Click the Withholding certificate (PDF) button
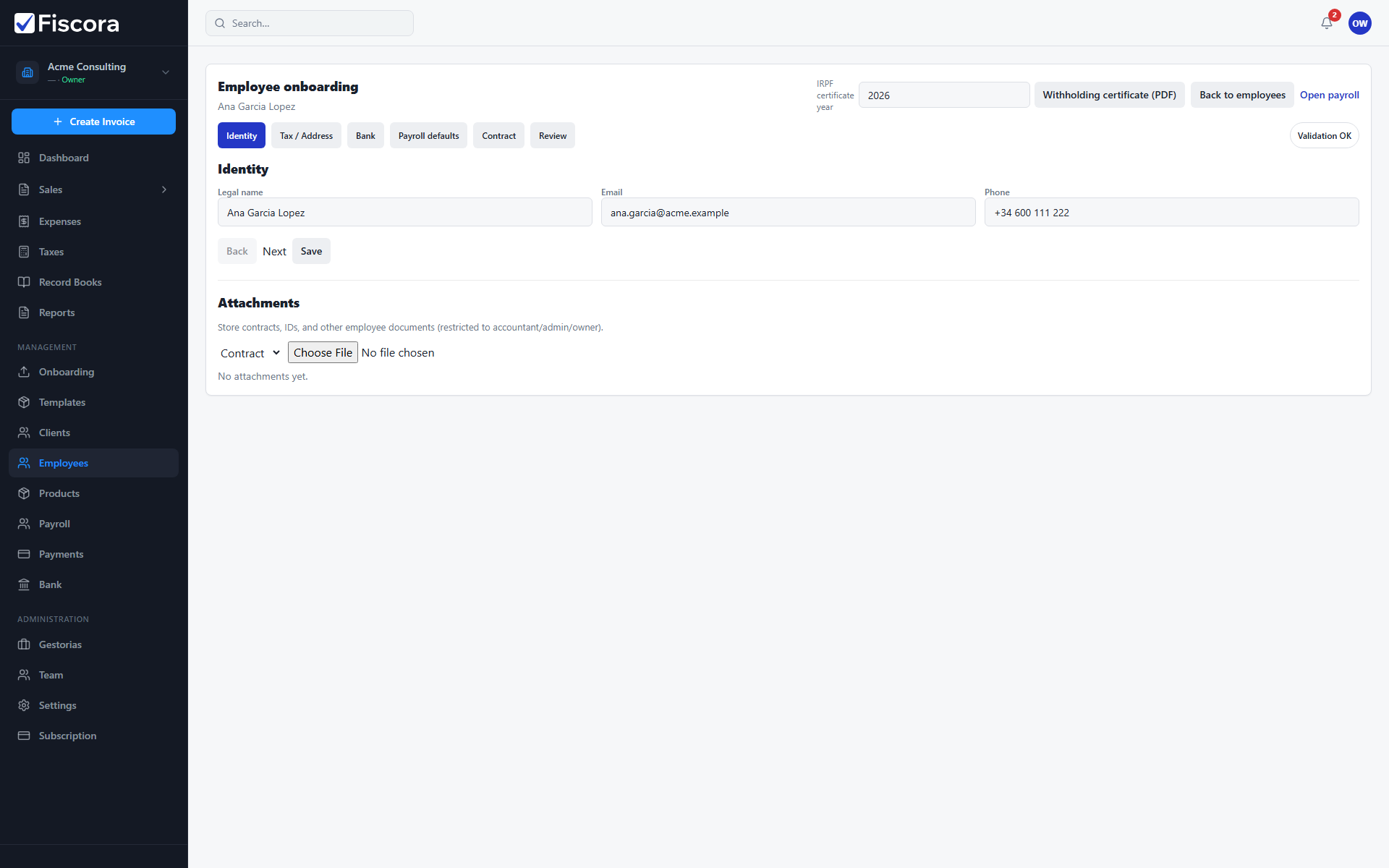Image resolution: width=1389 pixels, height=868 pixels. (1109, 95)
